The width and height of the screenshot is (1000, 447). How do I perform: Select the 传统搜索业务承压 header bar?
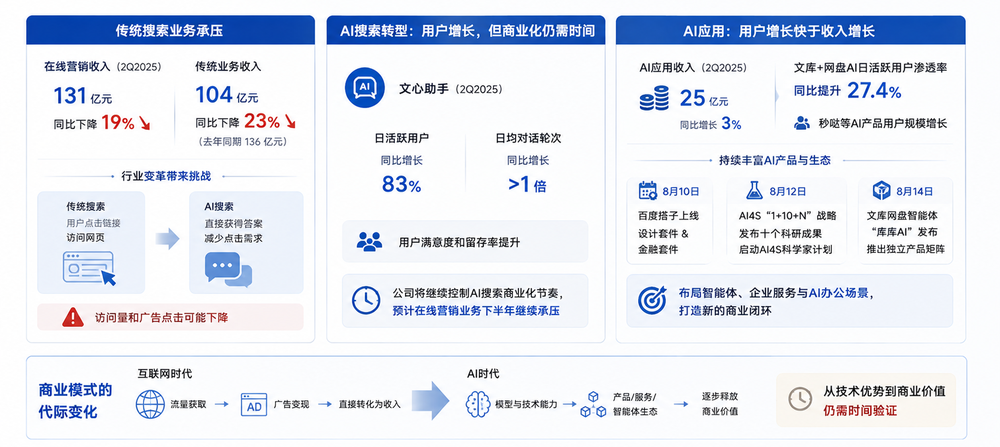[170, 30]
